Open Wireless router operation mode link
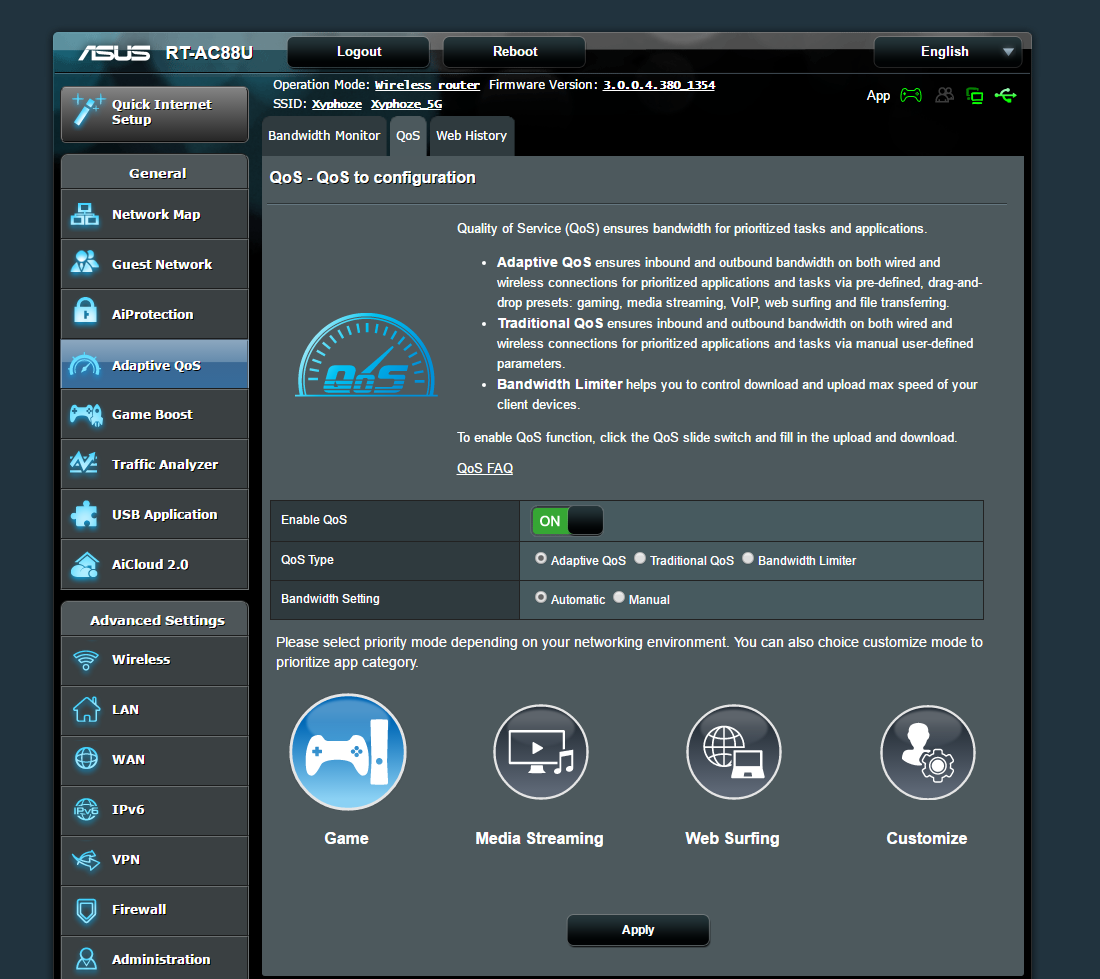The width and height of the screenshot is (1100, 979). [427, 85]
